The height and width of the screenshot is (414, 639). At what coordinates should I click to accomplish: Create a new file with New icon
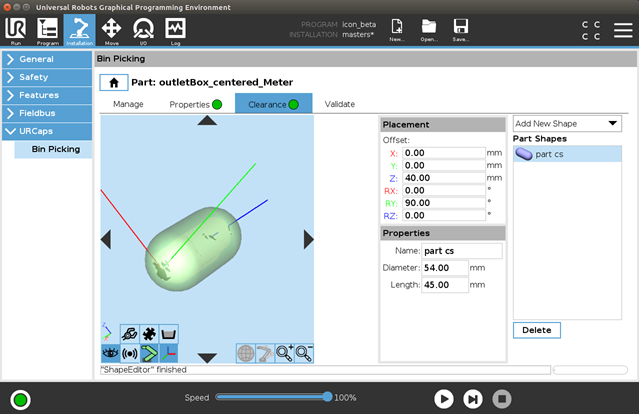397,30
